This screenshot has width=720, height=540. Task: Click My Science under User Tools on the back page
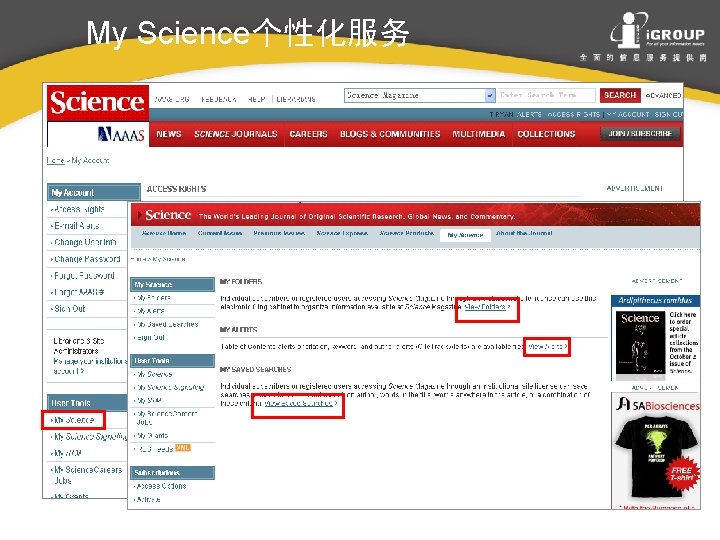[x=73, y=420]
